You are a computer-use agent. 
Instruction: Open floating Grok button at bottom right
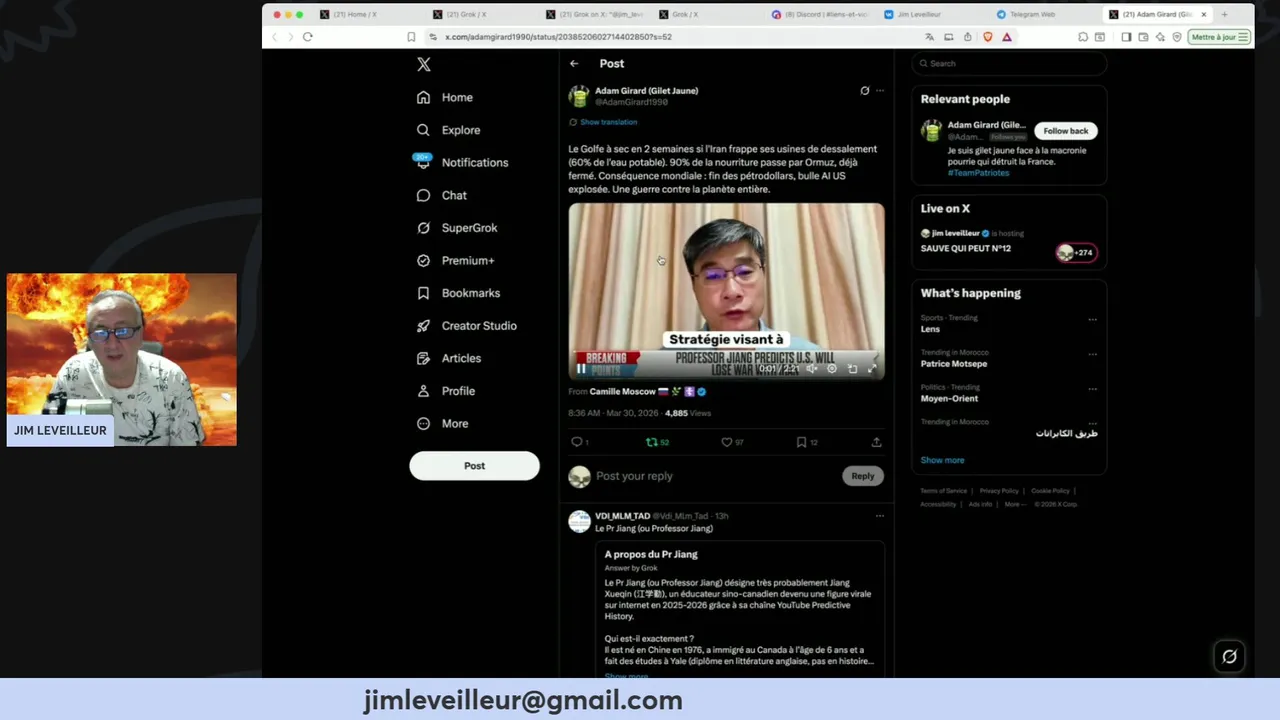click(x=1229, y=656)
